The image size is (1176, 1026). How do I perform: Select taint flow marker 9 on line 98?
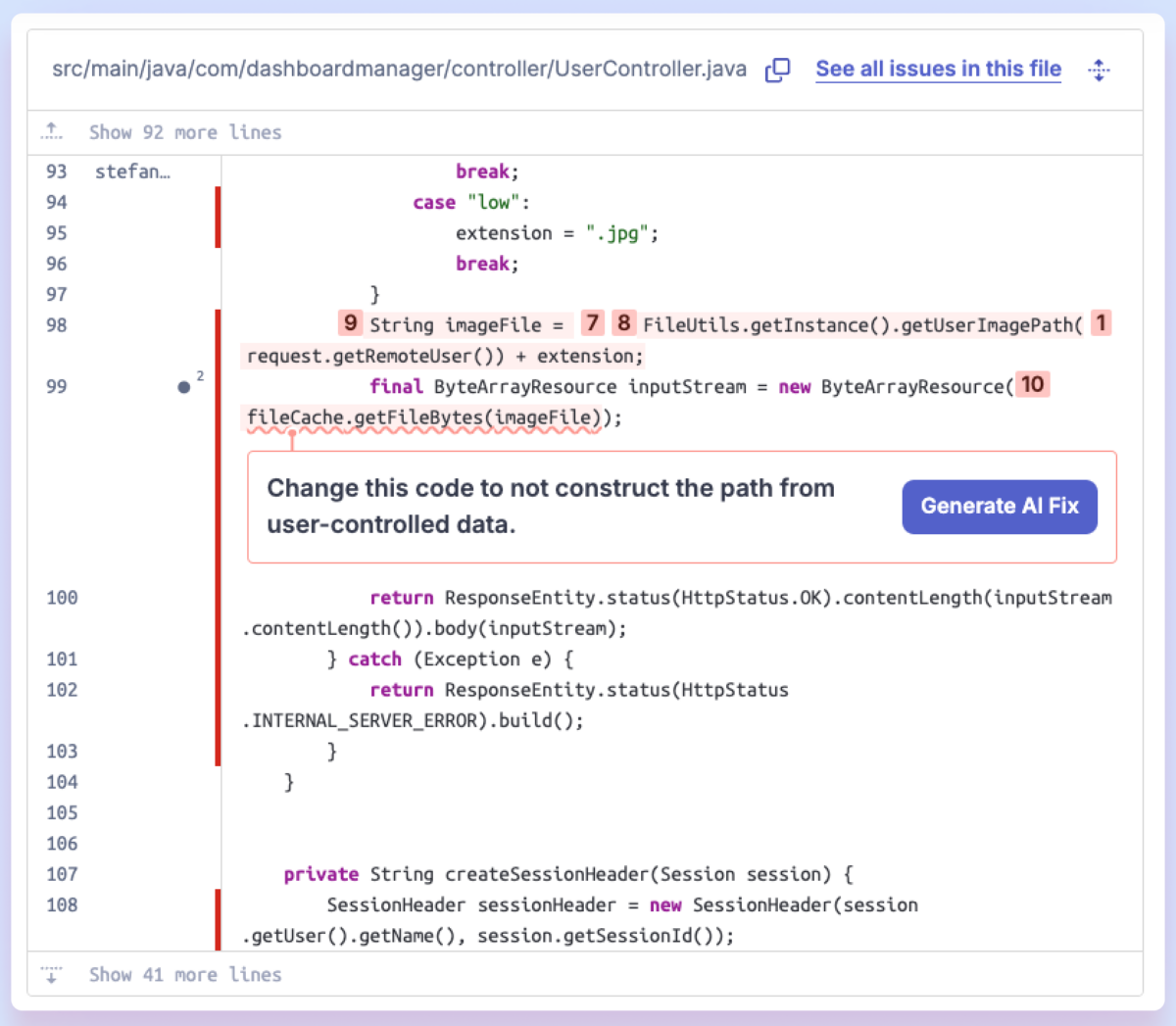pos(350,322)
